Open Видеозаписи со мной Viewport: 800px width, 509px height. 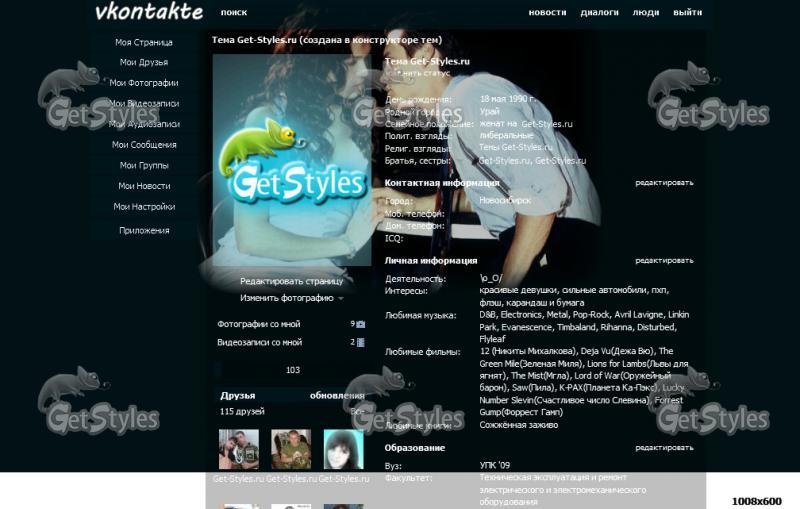point(260,342)
